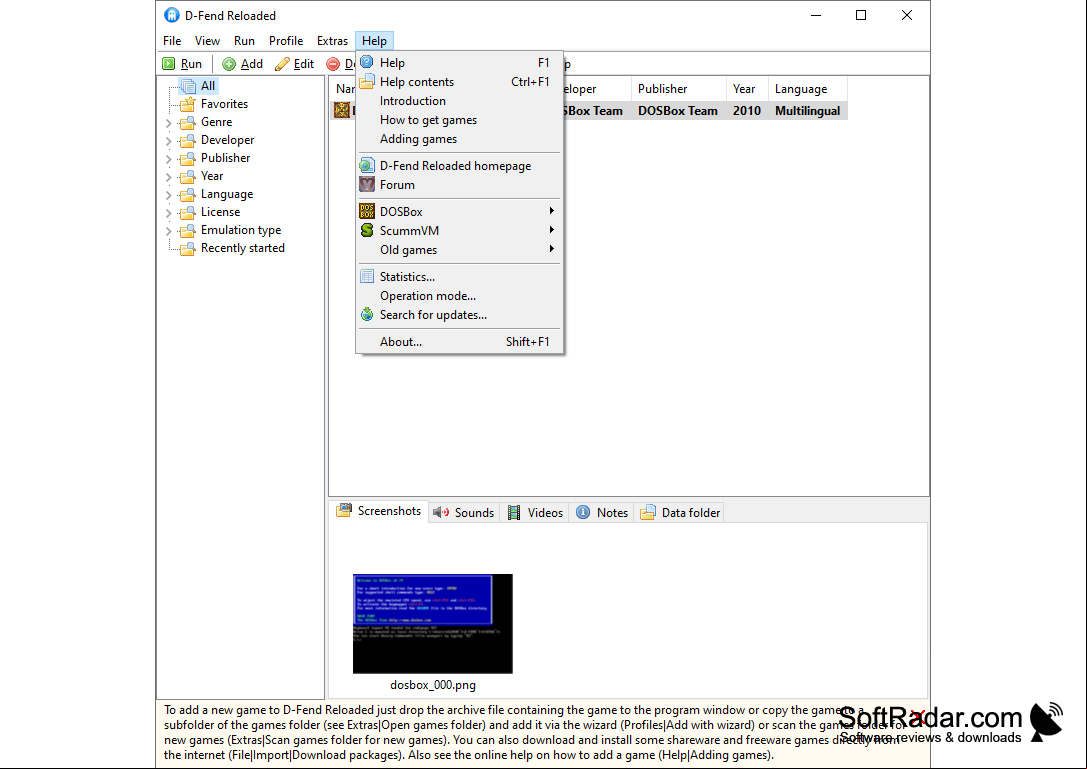Switch to the Sounds tab
The height and width of the screenshot is (769, 1087).
[464, 512]
